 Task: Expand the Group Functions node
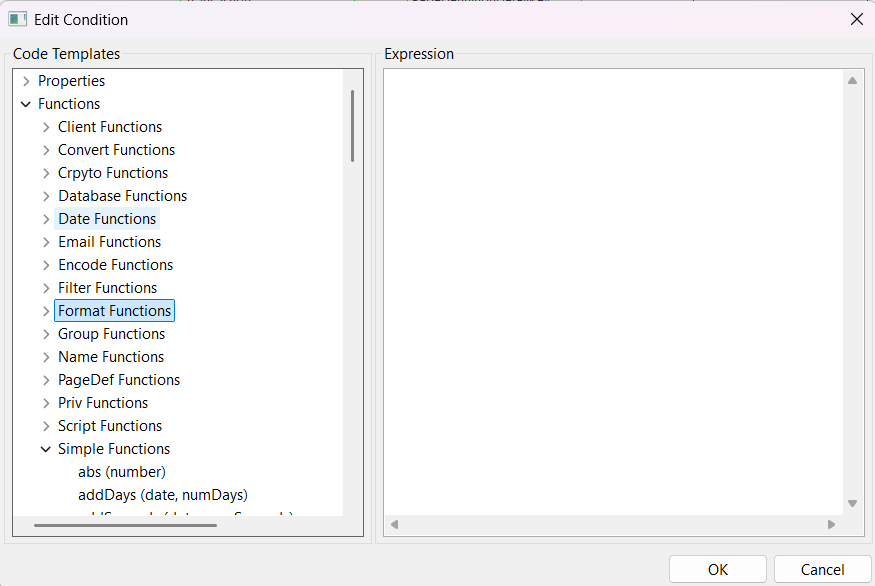[x=46, y=334]
